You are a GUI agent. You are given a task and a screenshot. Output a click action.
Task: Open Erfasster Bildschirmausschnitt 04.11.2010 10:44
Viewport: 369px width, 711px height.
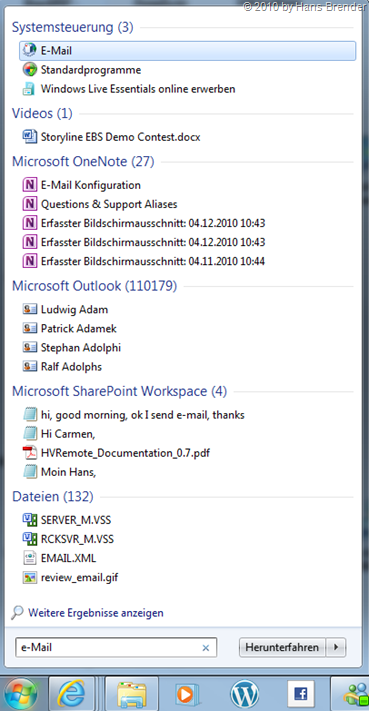click(x=153, y=261)
